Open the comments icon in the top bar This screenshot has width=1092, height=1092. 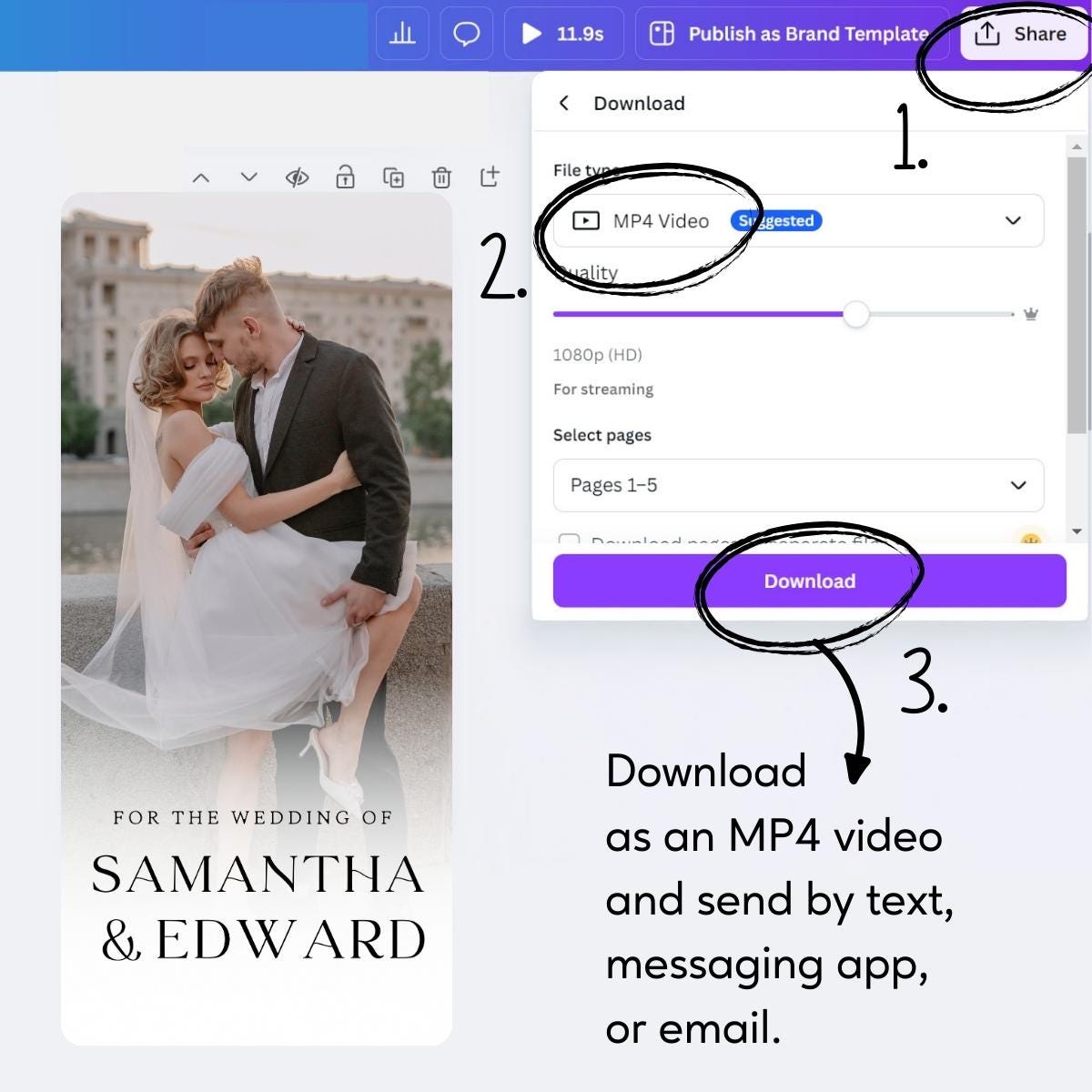[x=466, y=34]
